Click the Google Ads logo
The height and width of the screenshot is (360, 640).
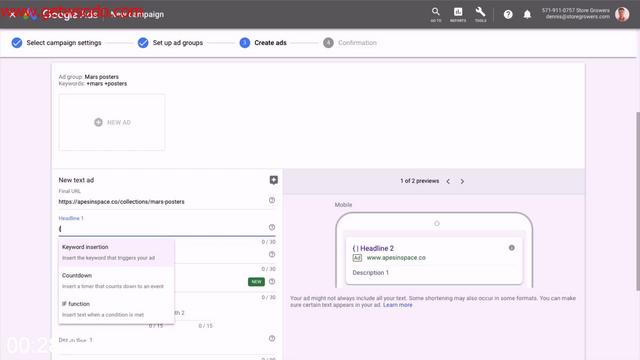pos(61,14)
